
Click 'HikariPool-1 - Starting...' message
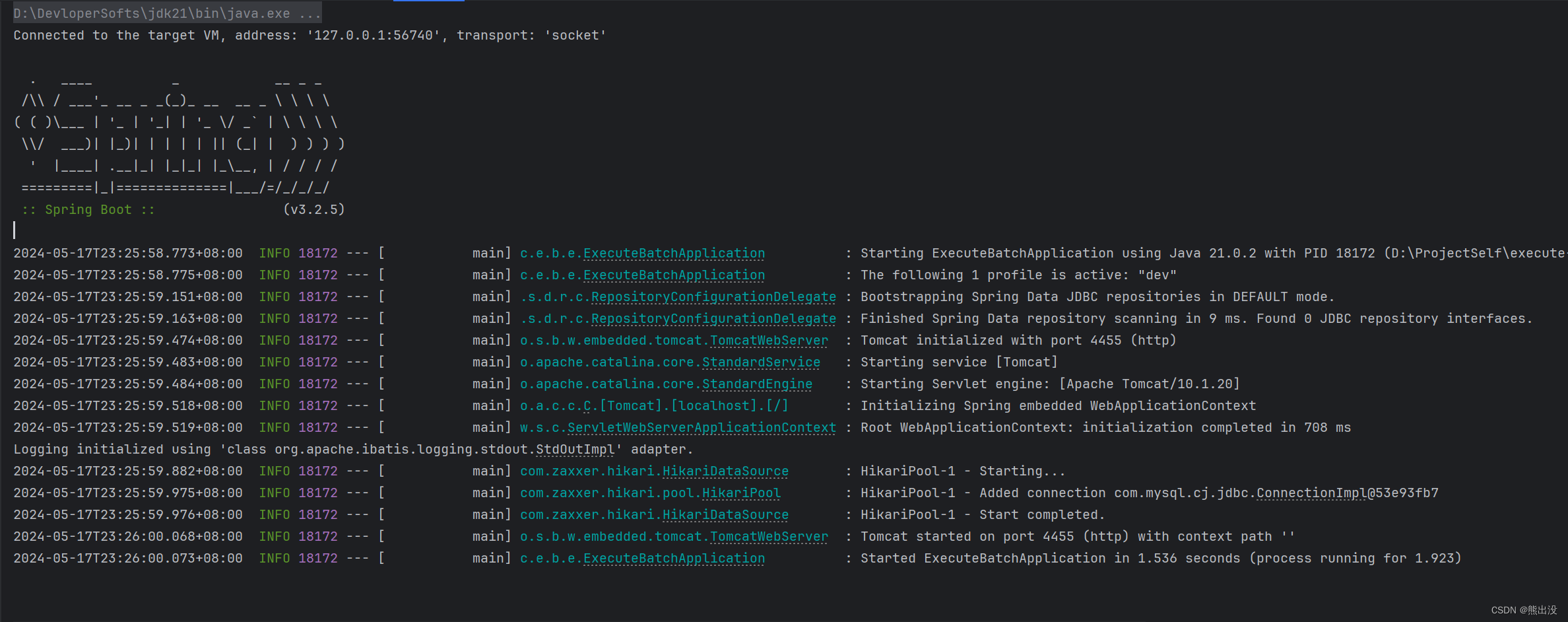[963, 471]
